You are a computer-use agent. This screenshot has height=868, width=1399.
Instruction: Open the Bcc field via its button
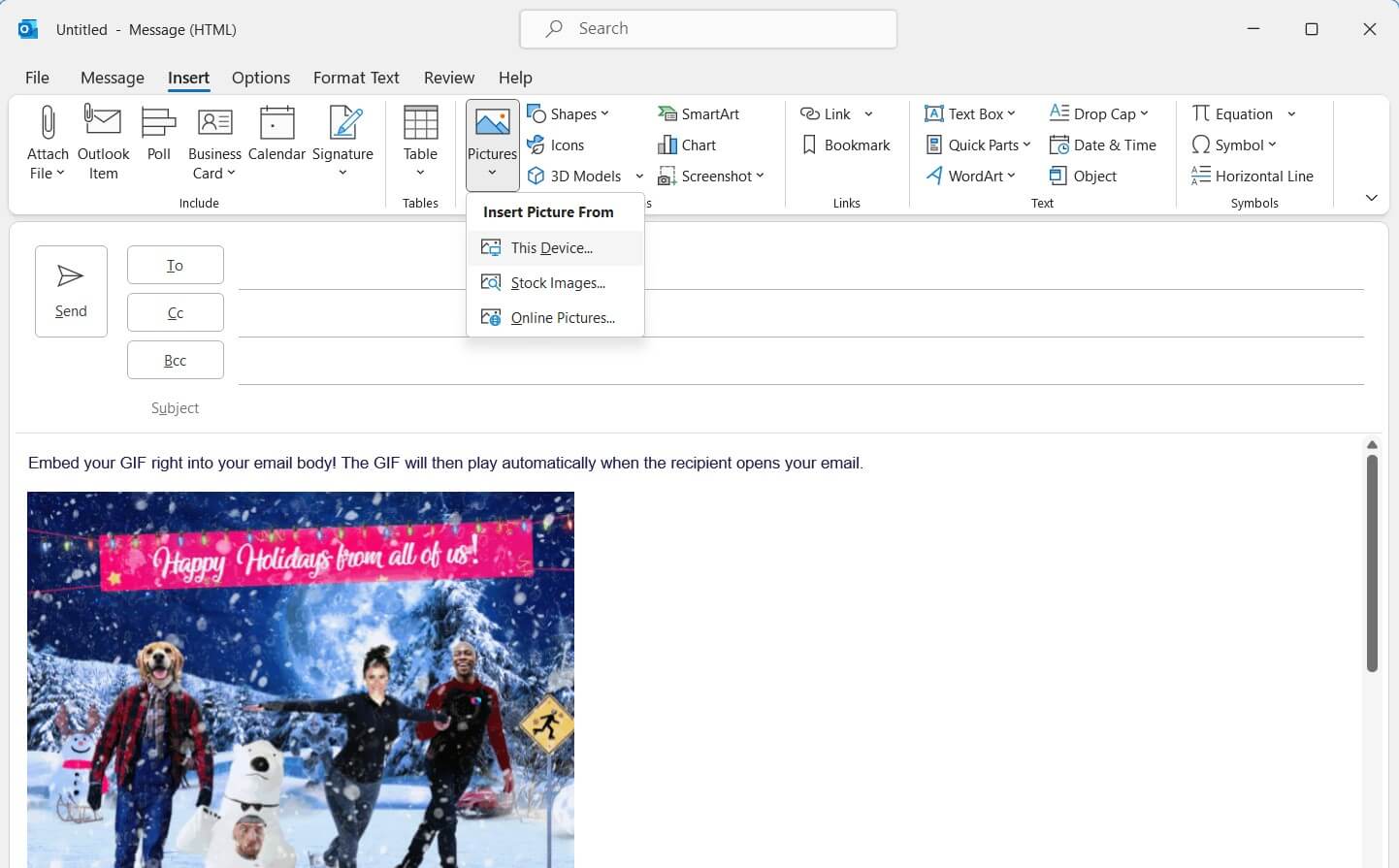[175, 360]
